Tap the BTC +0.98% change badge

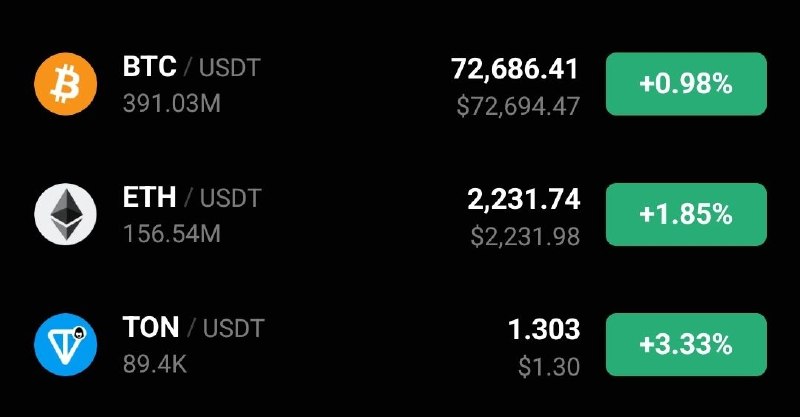pyautogui.click(x=686, y=84)
